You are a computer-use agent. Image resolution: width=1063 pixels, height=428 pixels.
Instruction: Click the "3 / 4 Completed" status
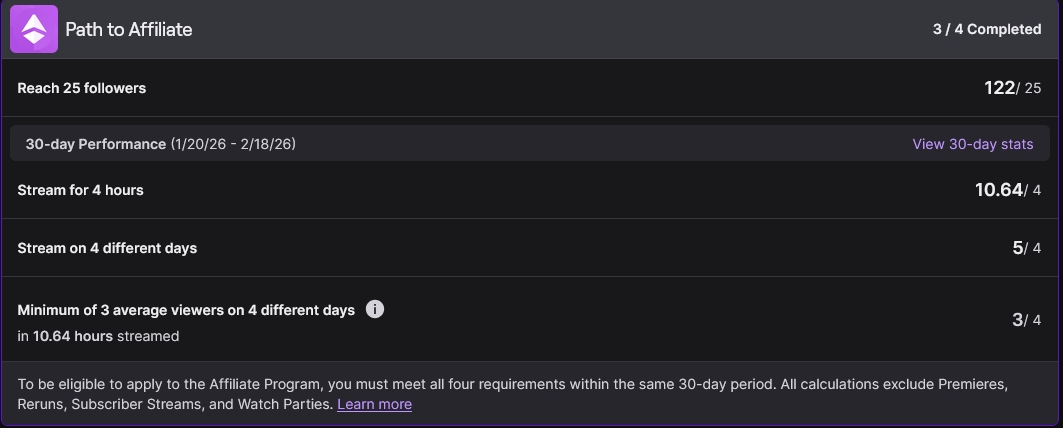(x=987, y=30)
